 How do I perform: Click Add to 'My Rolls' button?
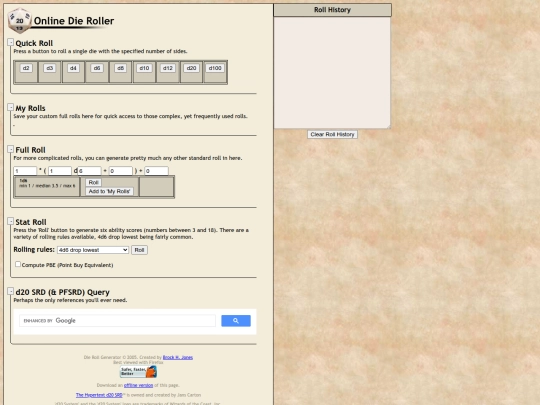(109, 191)
